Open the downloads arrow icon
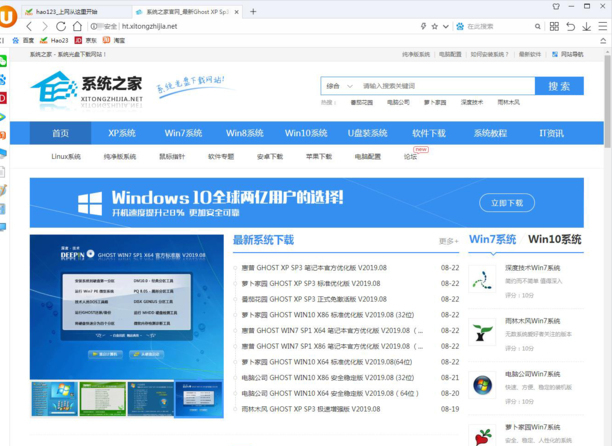This screenshot has height=446, width=612. pyautogui.click(x=586, y=27)
